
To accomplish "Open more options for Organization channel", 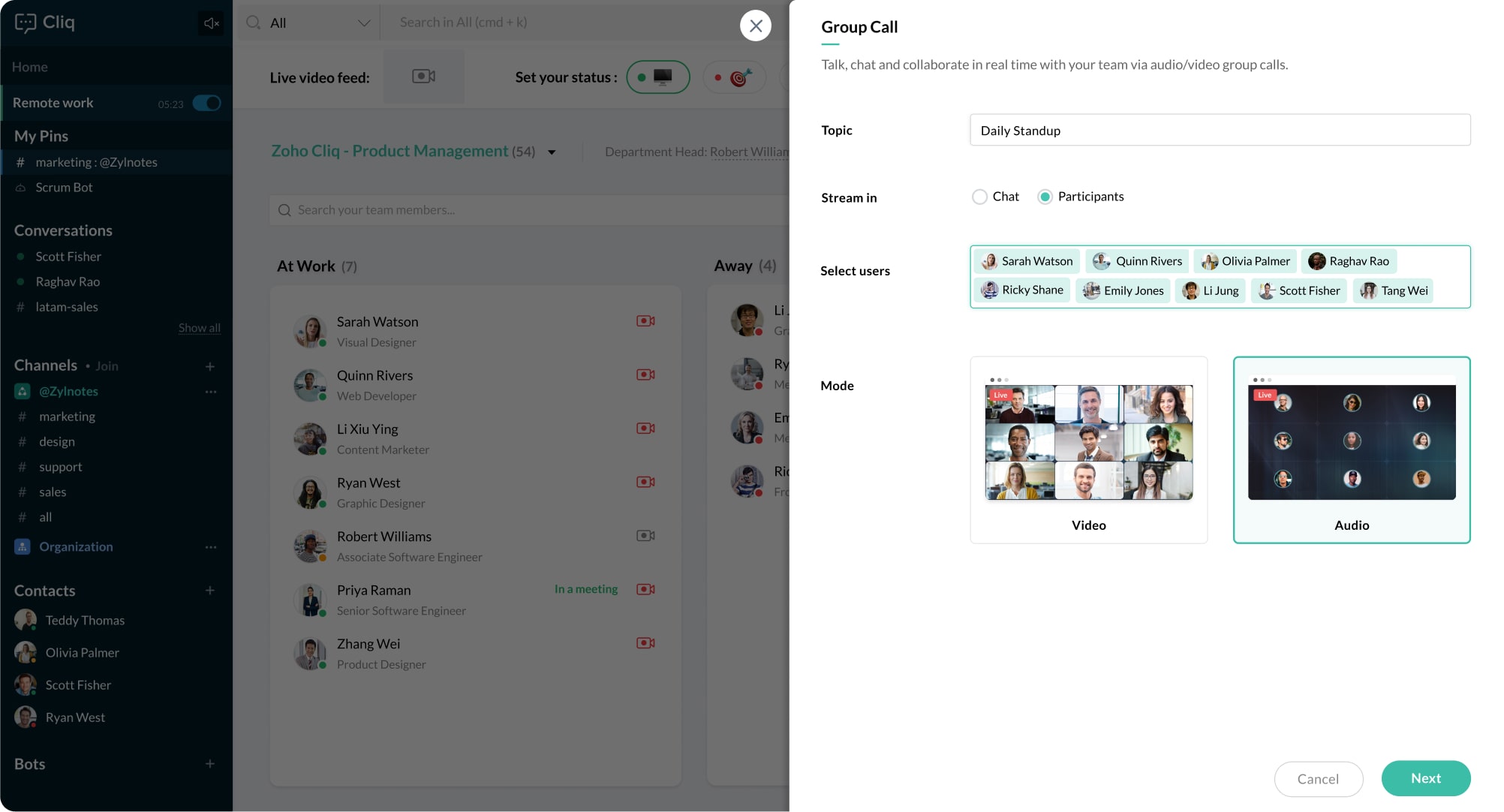I will [x=211, y=547].
